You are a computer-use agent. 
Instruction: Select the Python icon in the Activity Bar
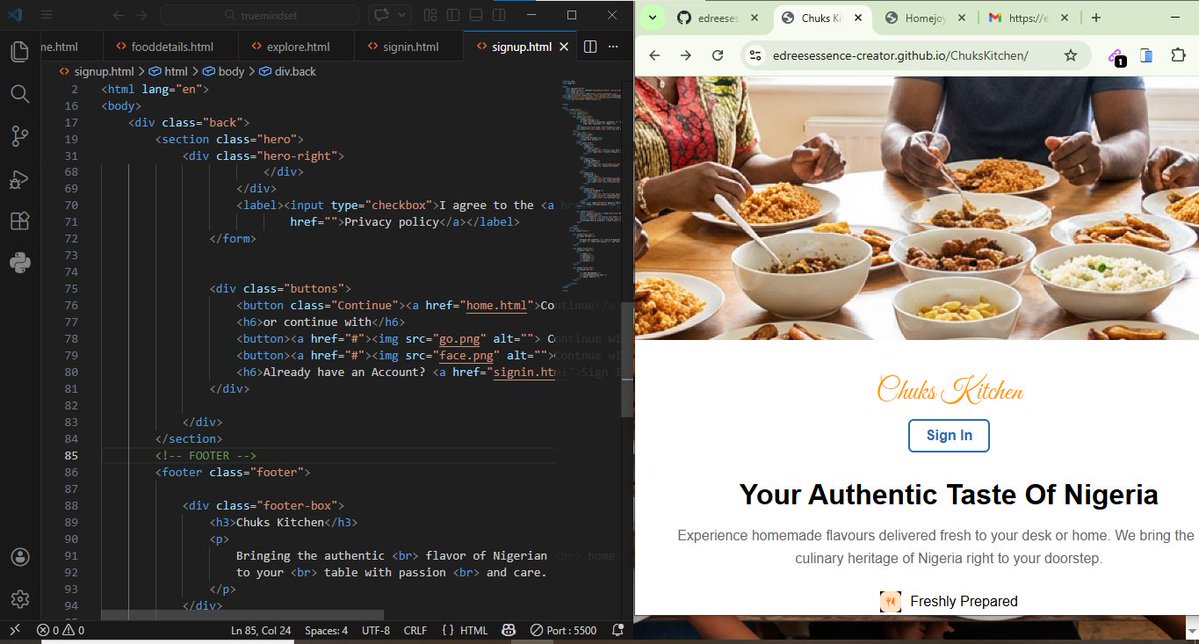coord(19,263)
